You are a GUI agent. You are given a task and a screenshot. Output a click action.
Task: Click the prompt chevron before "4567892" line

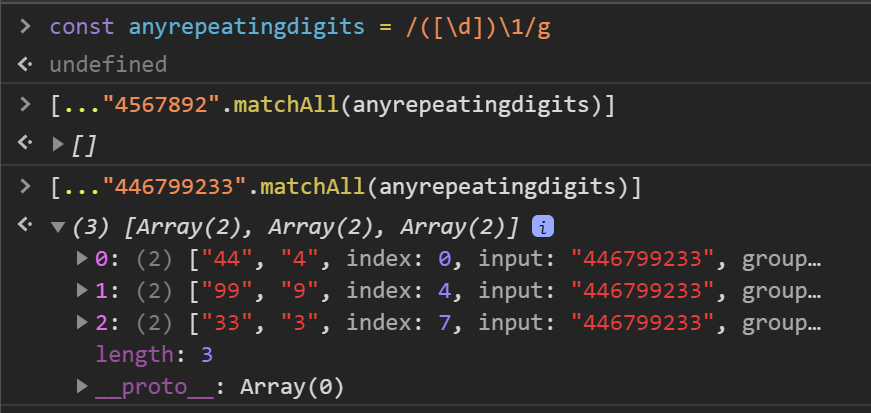coord(25,104)
